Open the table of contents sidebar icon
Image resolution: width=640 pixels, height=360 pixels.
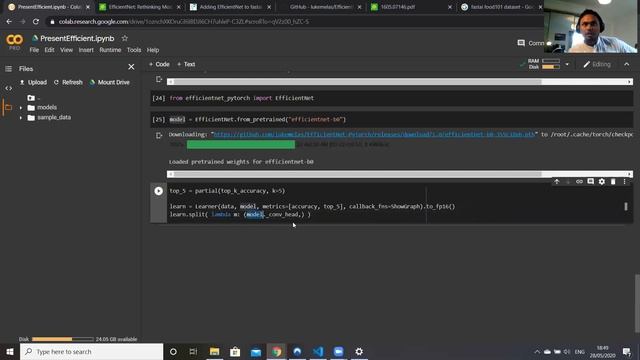coord(8,69)
